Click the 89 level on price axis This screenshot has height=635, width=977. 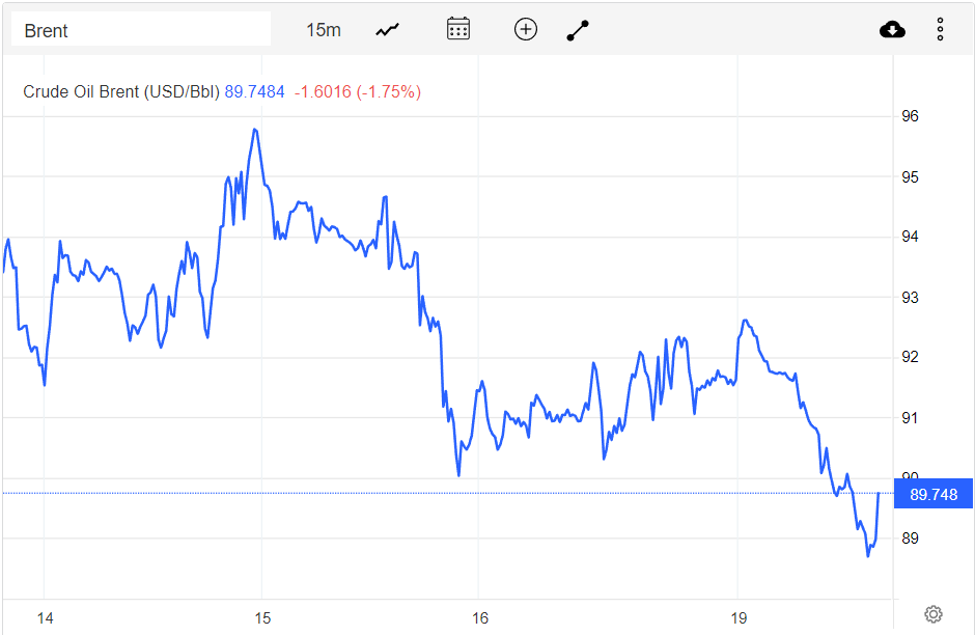pos(910,538)
